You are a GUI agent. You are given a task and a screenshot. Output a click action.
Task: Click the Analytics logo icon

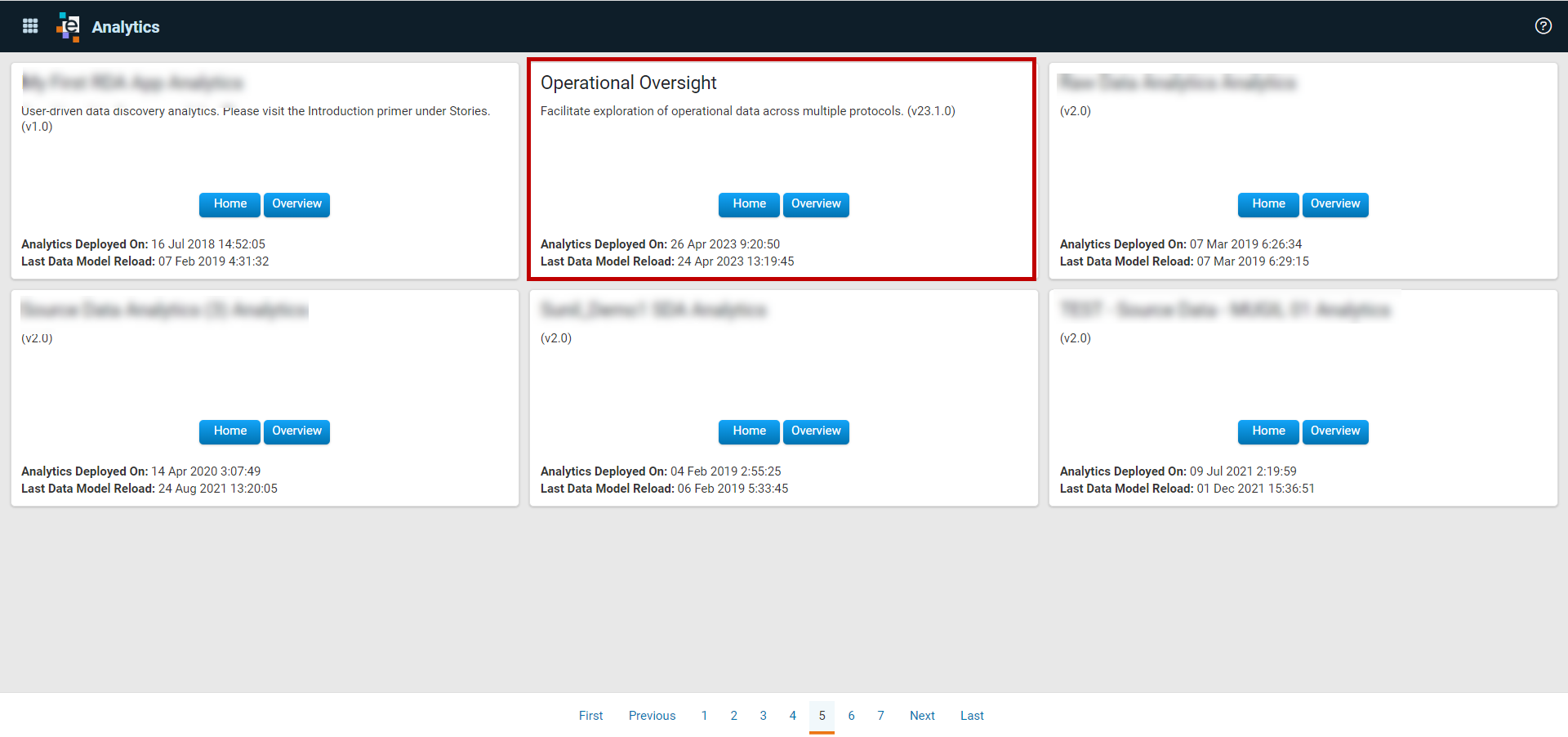[69, 27]
